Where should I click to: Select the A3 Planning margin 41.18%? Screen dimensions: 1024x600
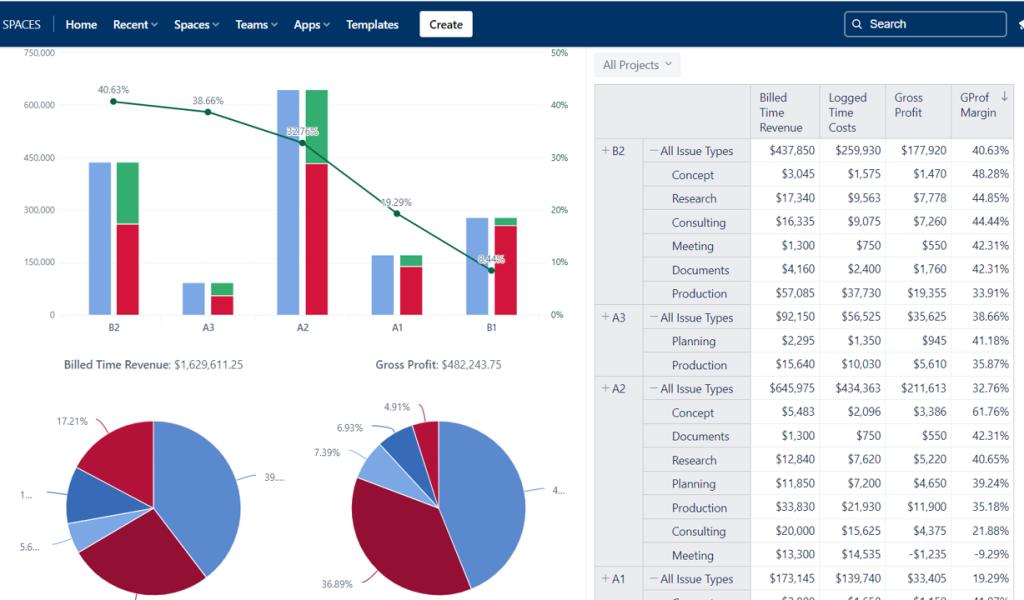pyautogui.click(x=982, y=341)
